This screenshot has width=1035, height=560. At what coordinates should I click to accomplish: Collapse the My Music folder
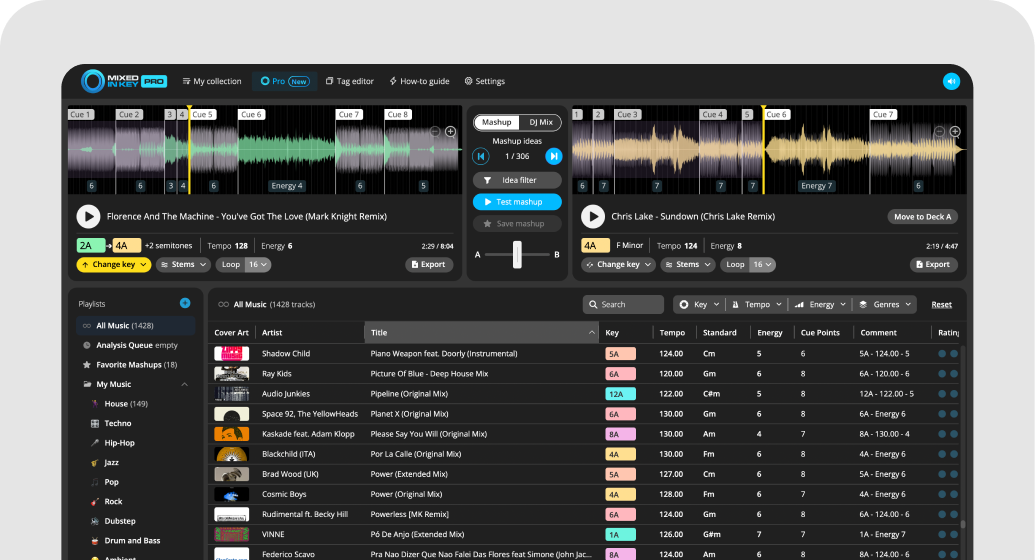tap(185, 384)
